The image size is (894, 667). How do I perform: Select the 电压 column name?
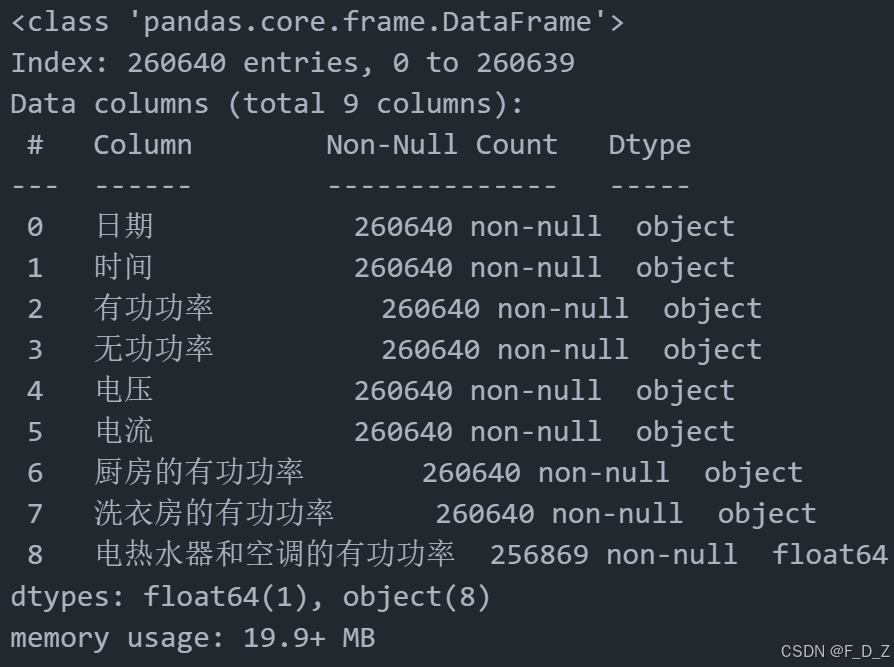(x=124, y=391)
